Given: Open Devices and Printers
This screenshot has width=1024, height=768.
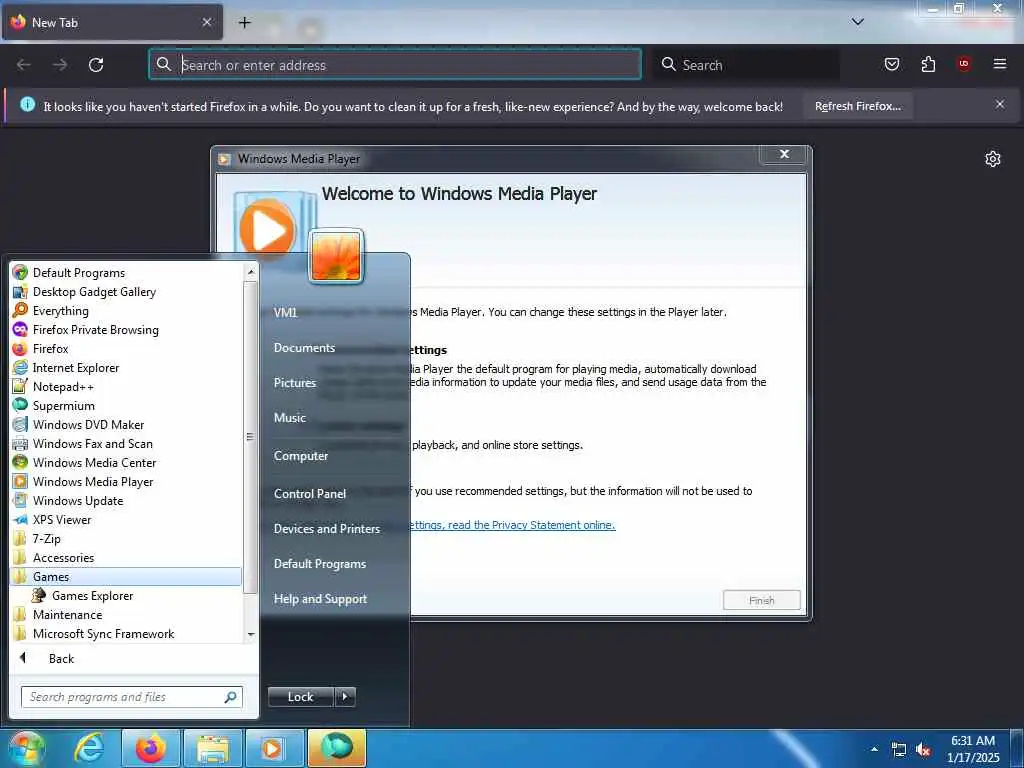Looking at the screenshot, I should coord(327,528).
